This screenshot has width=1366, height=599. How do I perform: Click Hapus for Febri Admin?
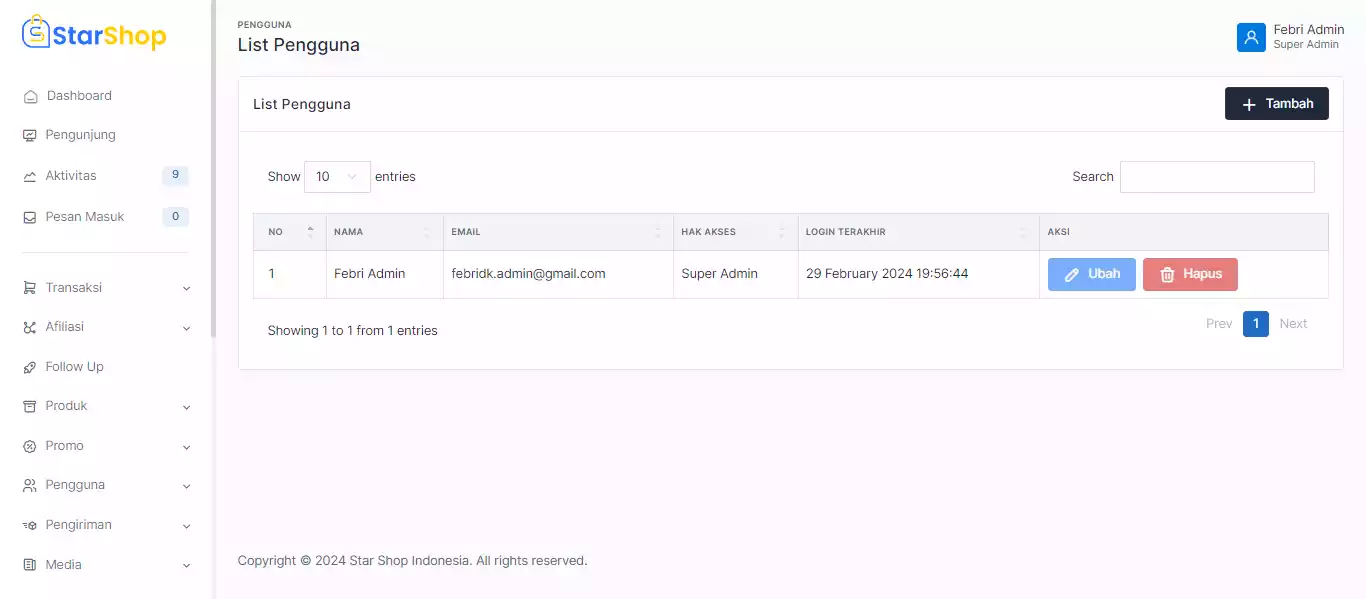click(x=1190, y=275)
